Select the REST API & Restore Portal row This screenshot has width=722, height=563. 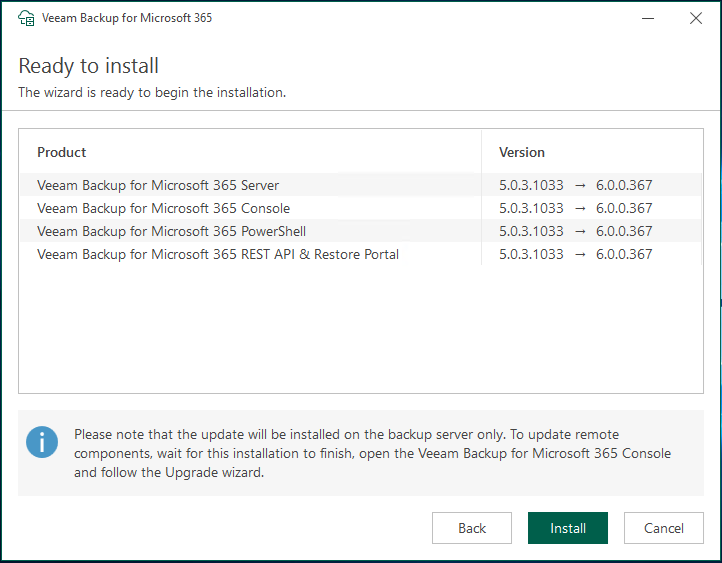(361, 254)
